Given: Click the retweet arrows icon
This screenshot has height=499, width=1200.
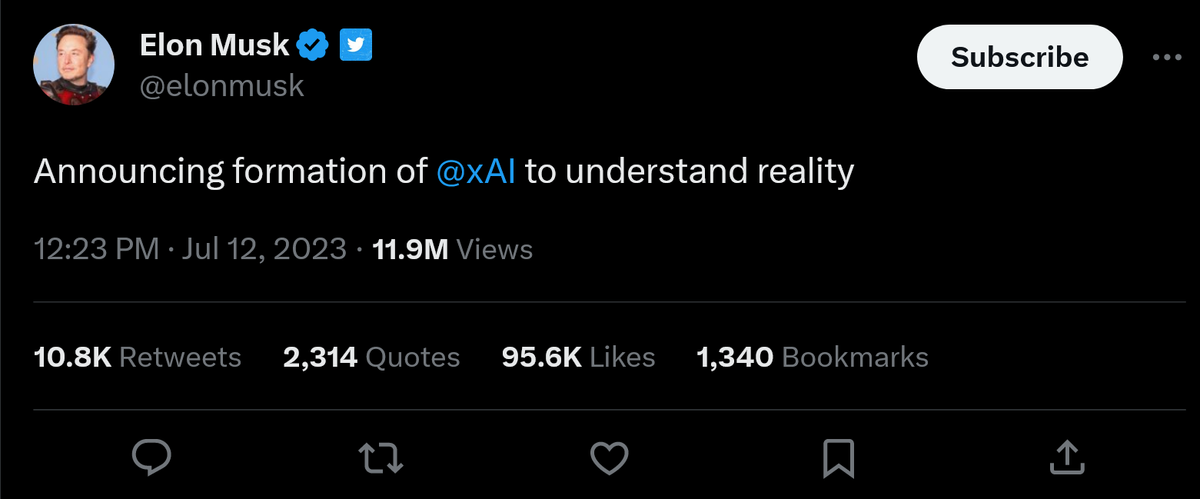Looking at the screenshot, I should click(x=380, y=457).
